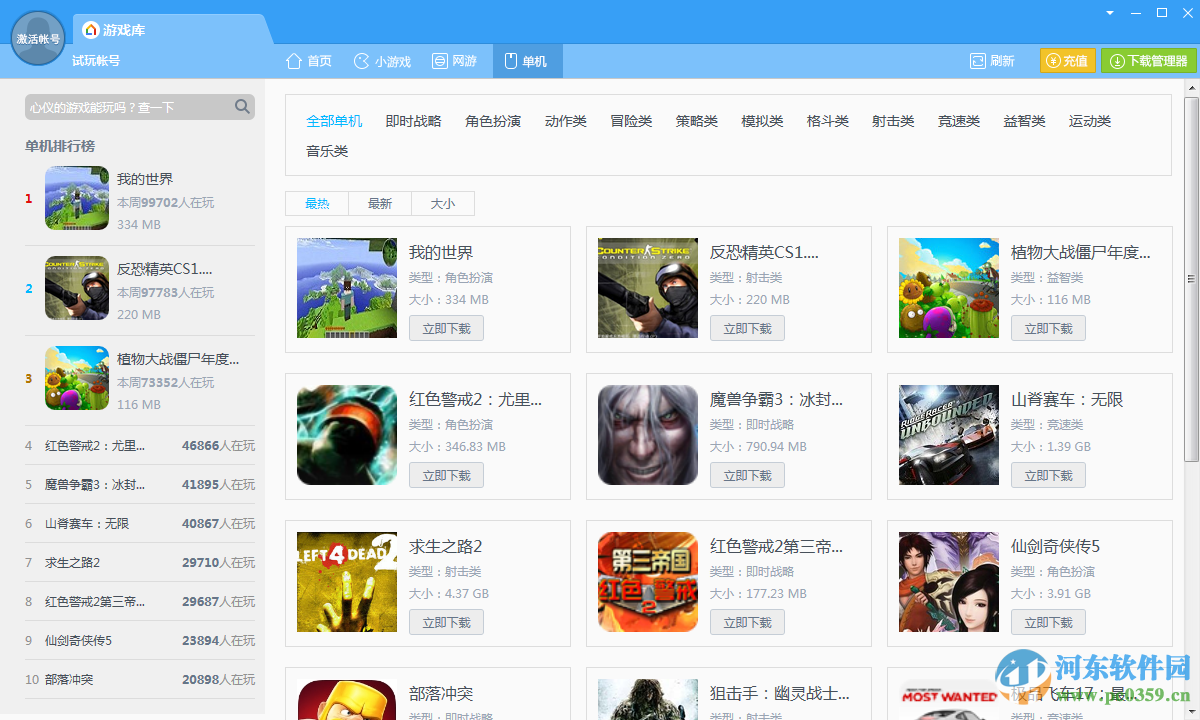
Task: Click the 反恐精英CS1 thumbnail in grid
Action: (x=648, y=288)
